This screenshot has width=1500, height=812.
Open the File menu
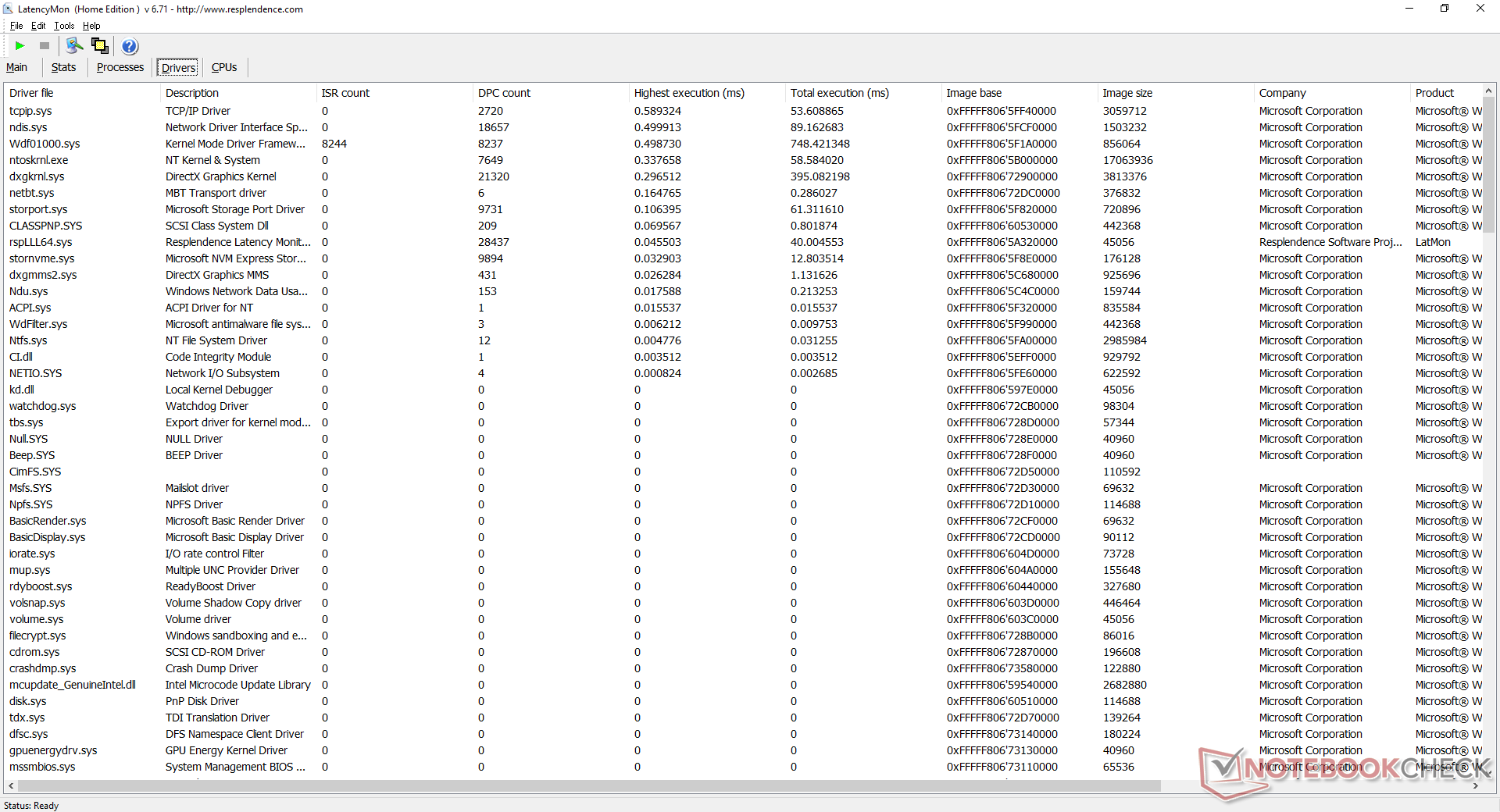click(16, 26)
